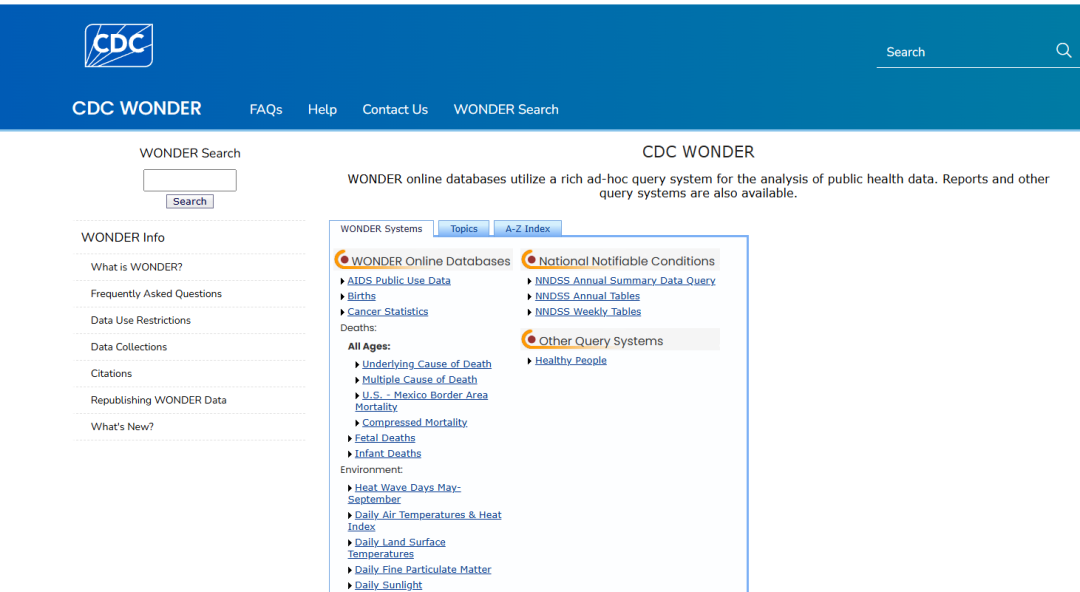The width and height of the screenshot is (1080, 592).
Task: Open AIDS Public Use Data link
Action: click(x=399, y=280)
